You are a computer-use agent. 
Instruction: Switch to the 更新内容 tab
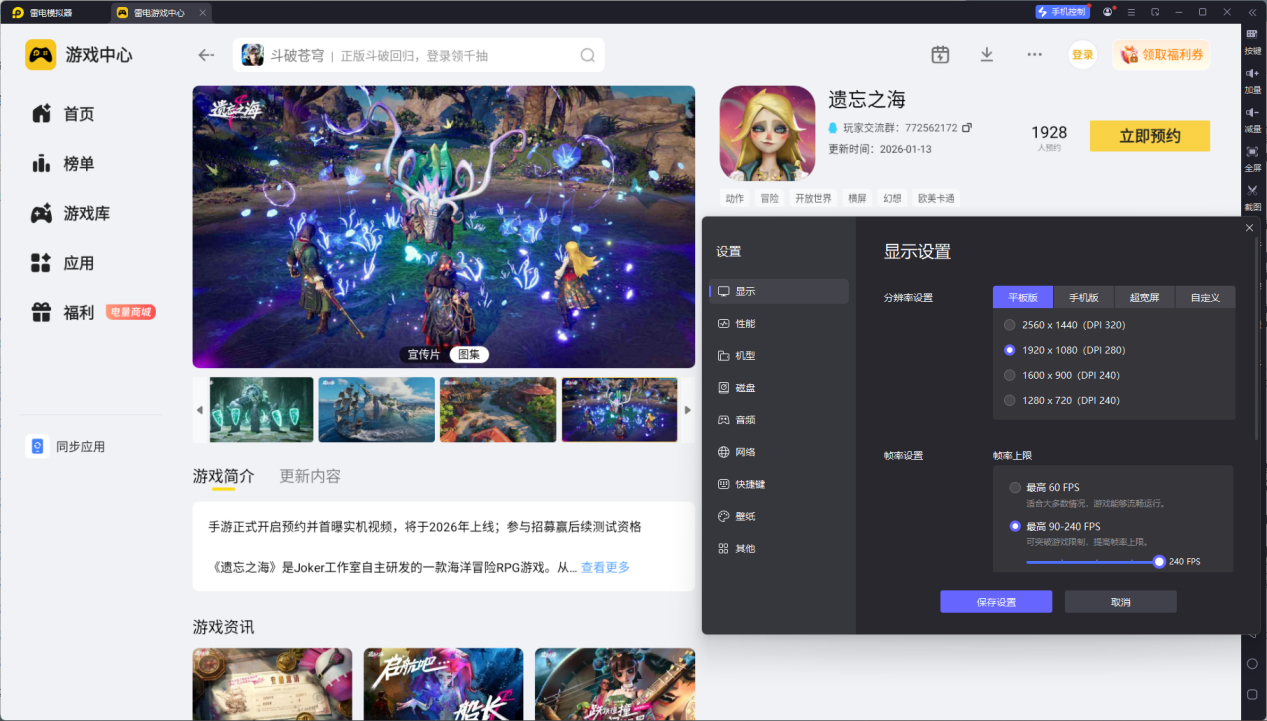coord(310,476)
